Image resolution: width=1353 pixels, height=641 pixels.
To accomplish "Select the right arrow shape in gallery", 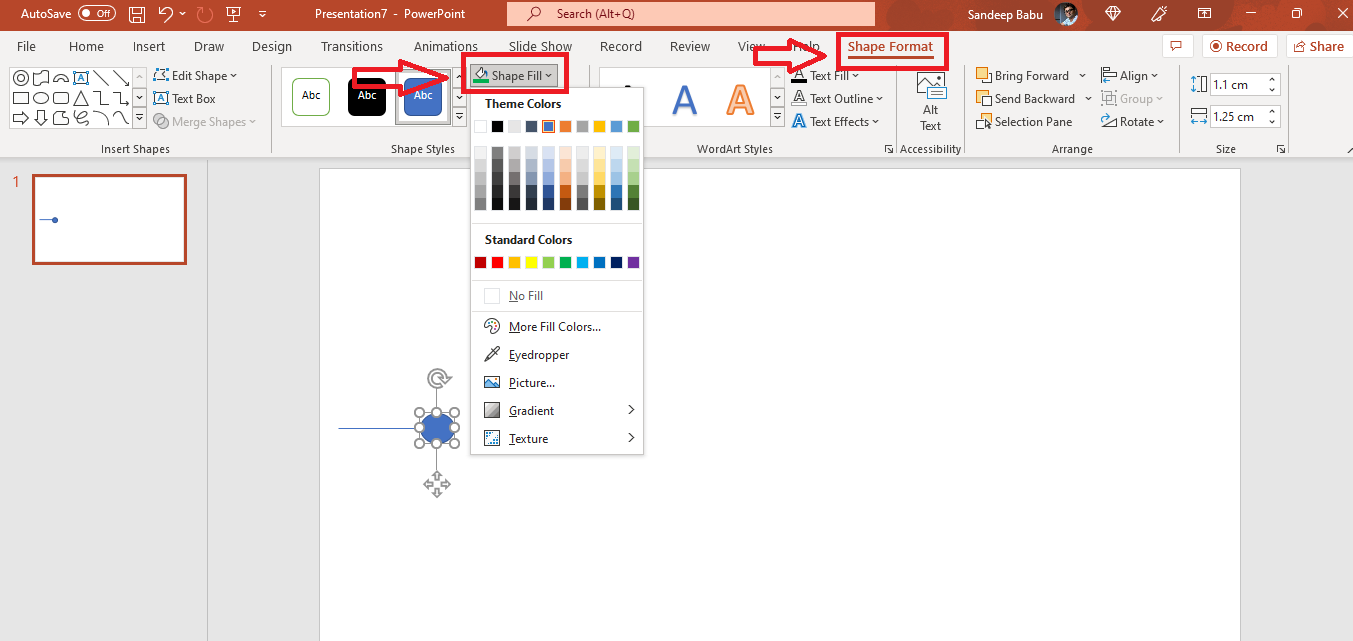I will click(x=20, y=118).
